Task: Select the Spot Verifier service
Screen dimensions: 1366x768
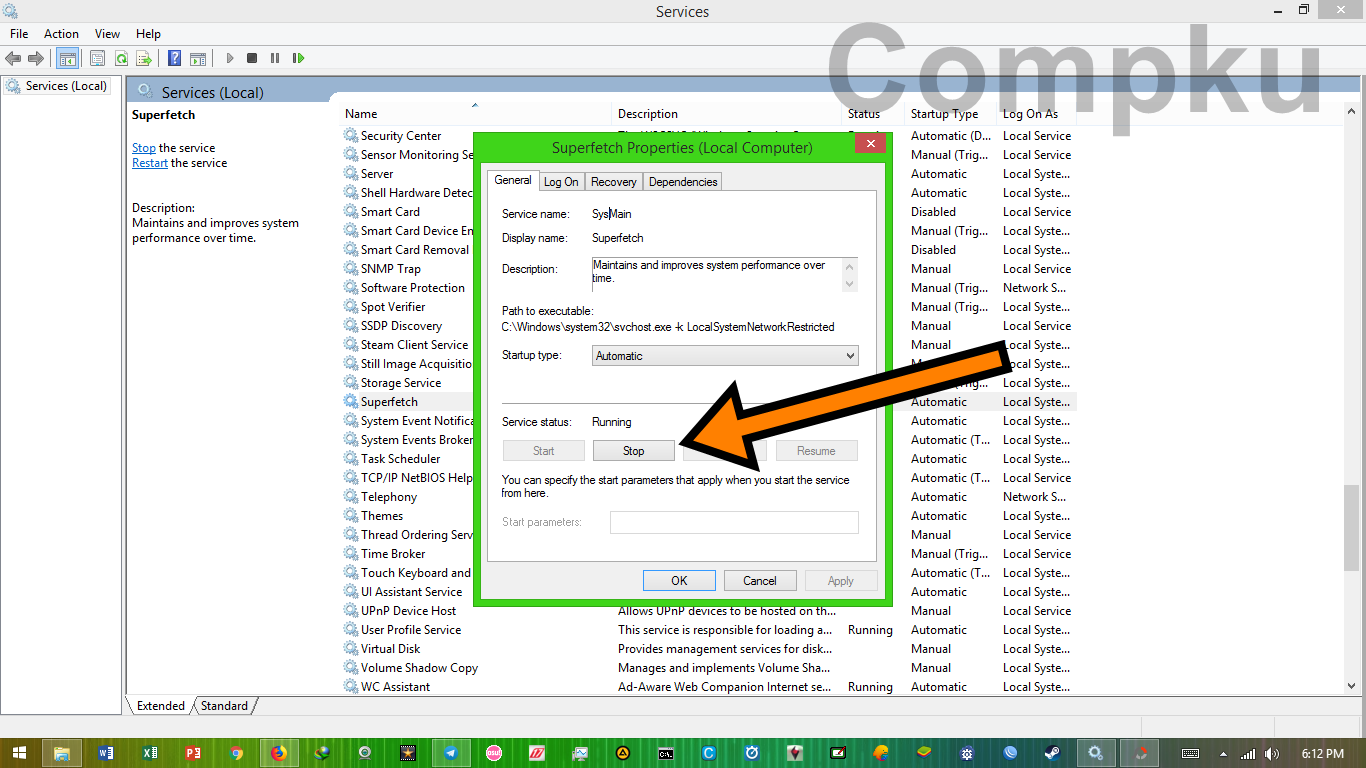Action: [x=393, y=307]
